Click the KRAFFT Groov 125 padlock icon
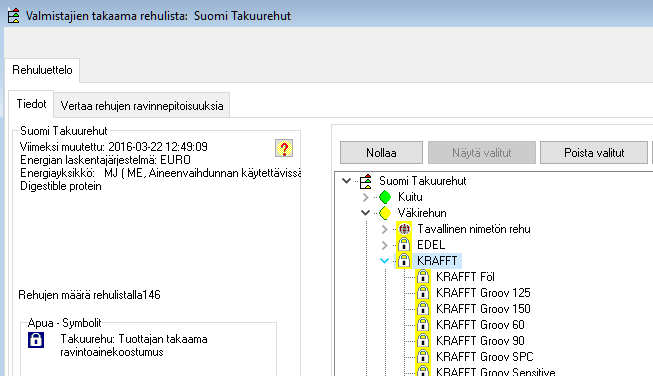653x376 pixels. (423, 292)
